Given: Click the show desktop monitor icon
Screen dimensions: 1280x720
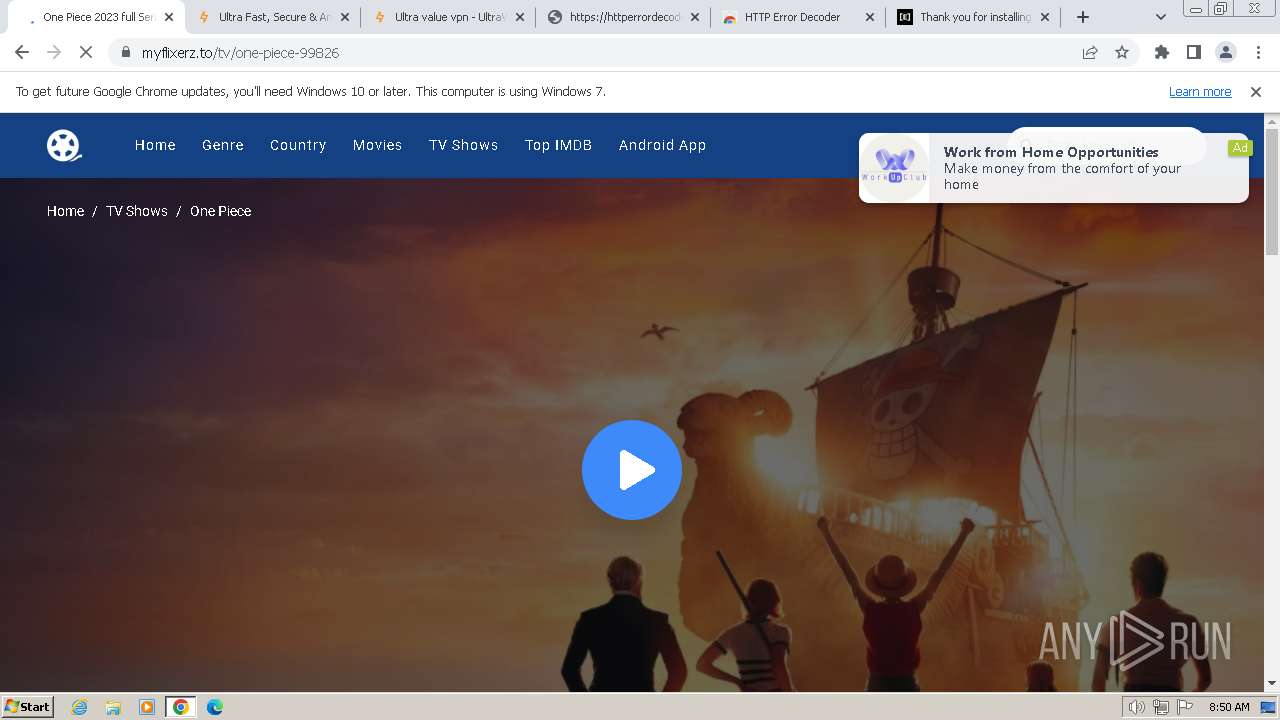Looking at the screenshot, I should (1268, 707).
